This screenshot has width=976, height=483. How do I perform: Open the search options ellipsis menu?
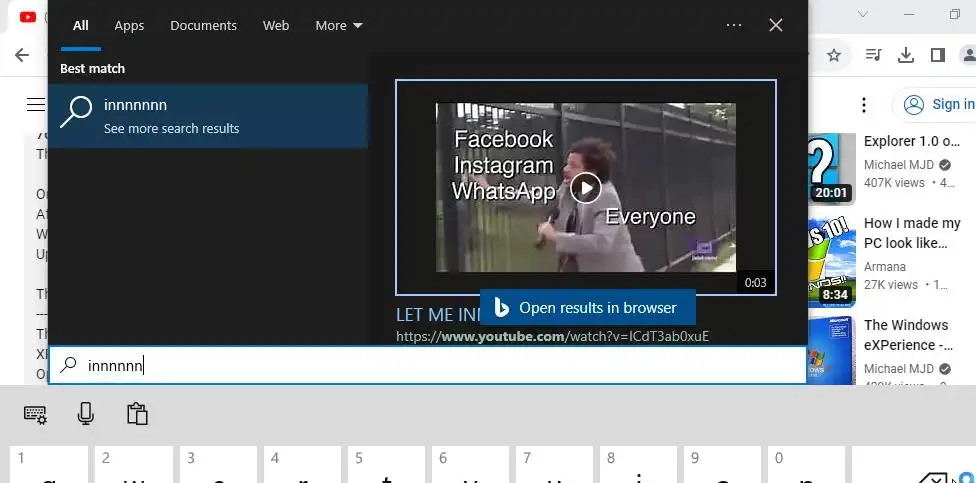tap(734, 25)
